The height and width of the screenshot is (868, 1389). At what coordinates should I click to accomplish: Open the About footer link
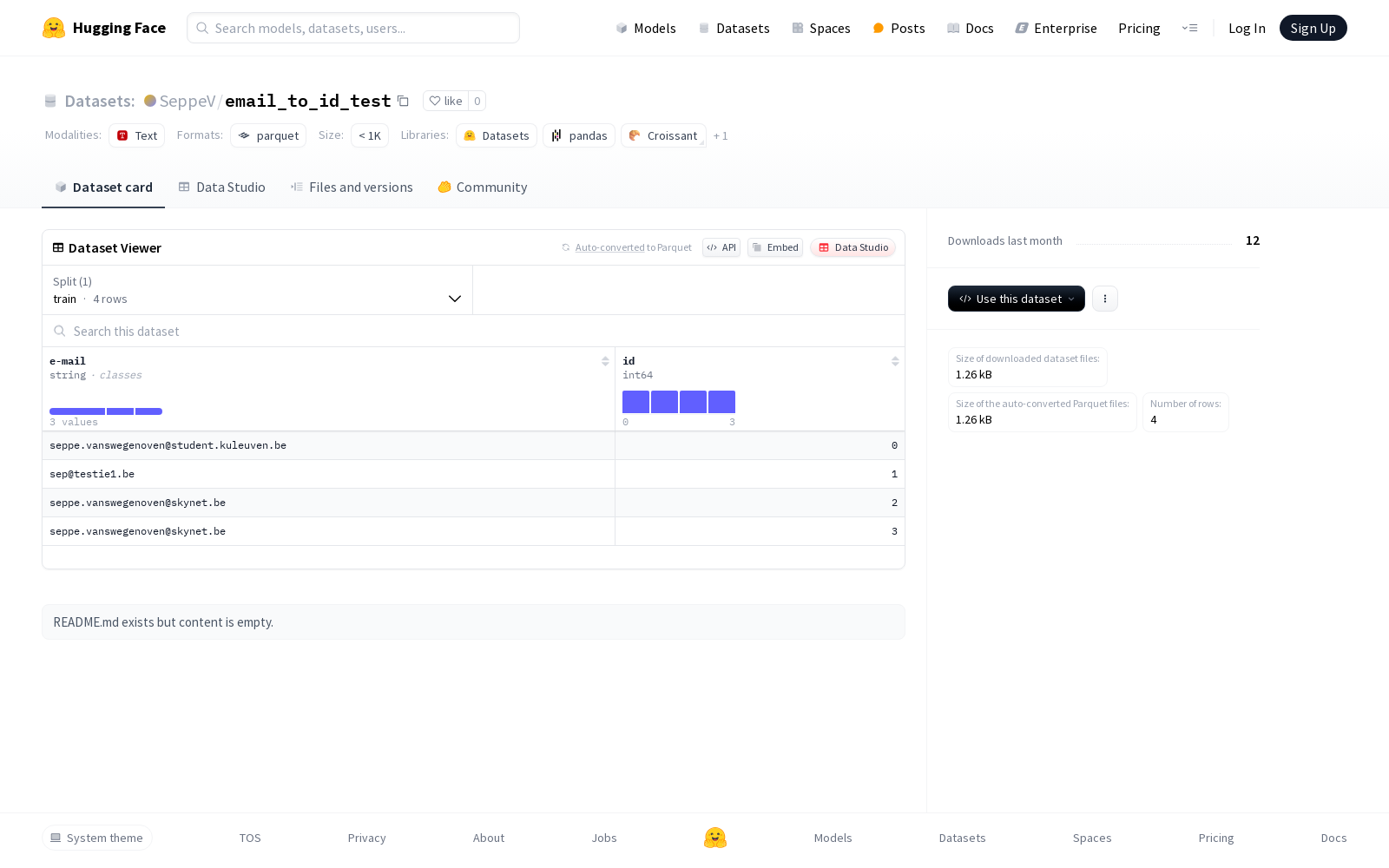pyautogui.click(x=489, y=838)
